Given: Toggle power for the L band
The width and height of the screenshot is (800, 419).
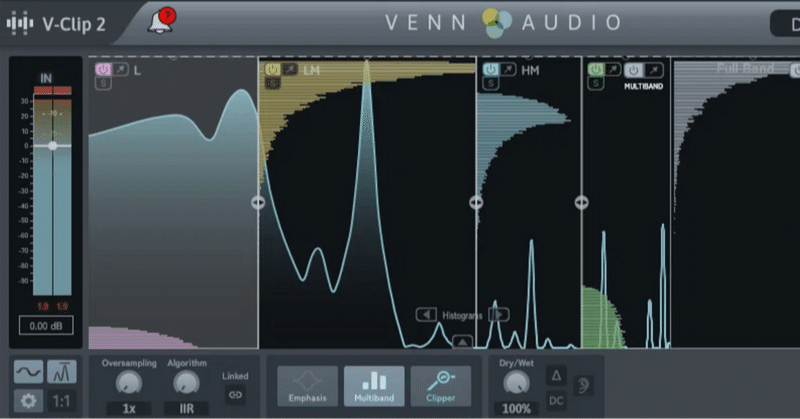Looking at the screenshot, I should click(x=103, y=69).
